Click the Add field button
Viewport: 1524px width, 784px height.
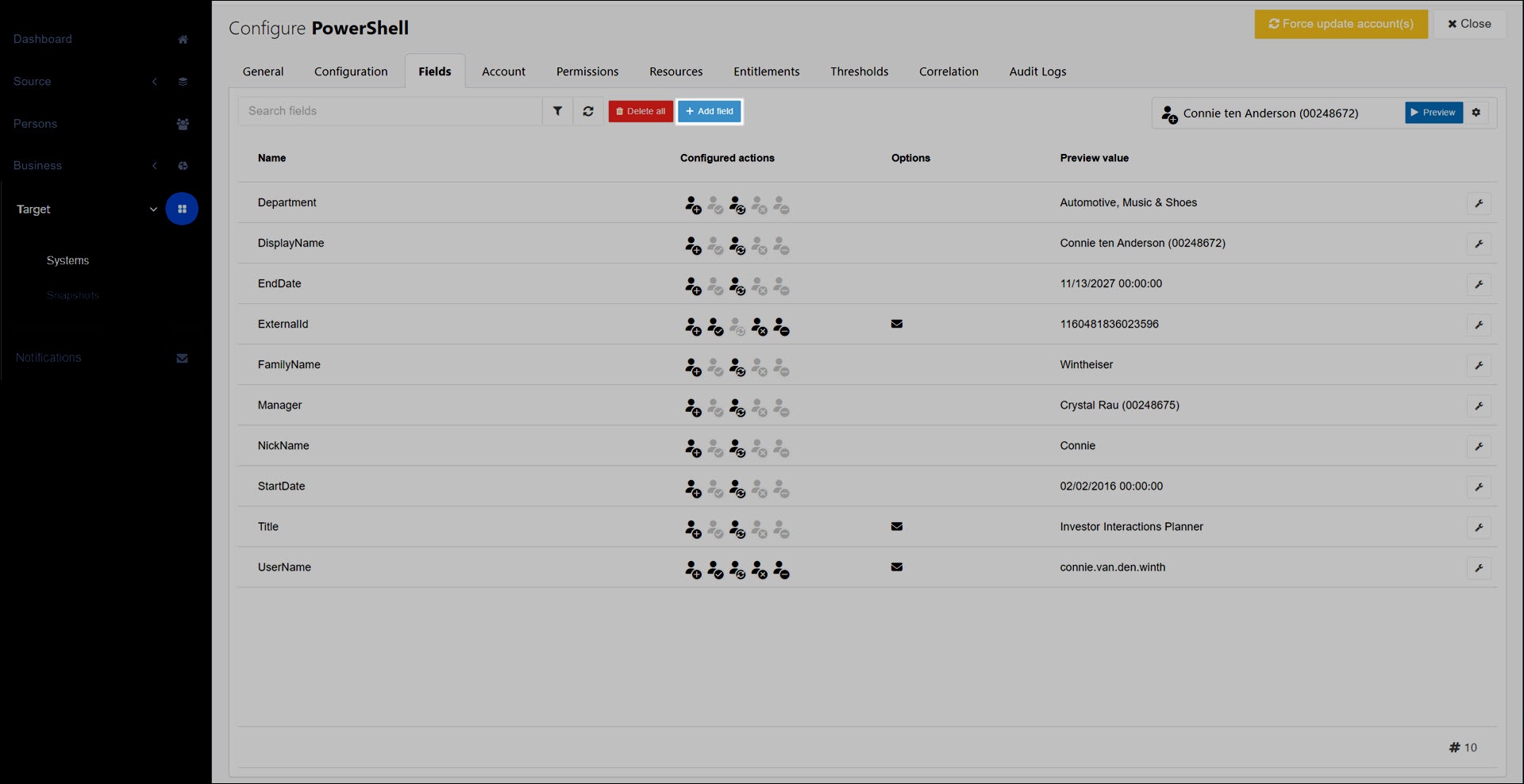tap(710, 111)
